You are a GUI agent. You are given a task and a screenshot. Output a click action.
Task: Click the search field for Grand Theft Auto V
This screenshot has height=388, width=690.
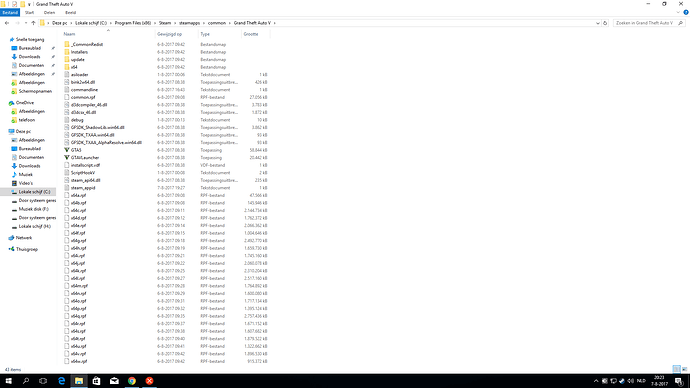pos(645,23)
